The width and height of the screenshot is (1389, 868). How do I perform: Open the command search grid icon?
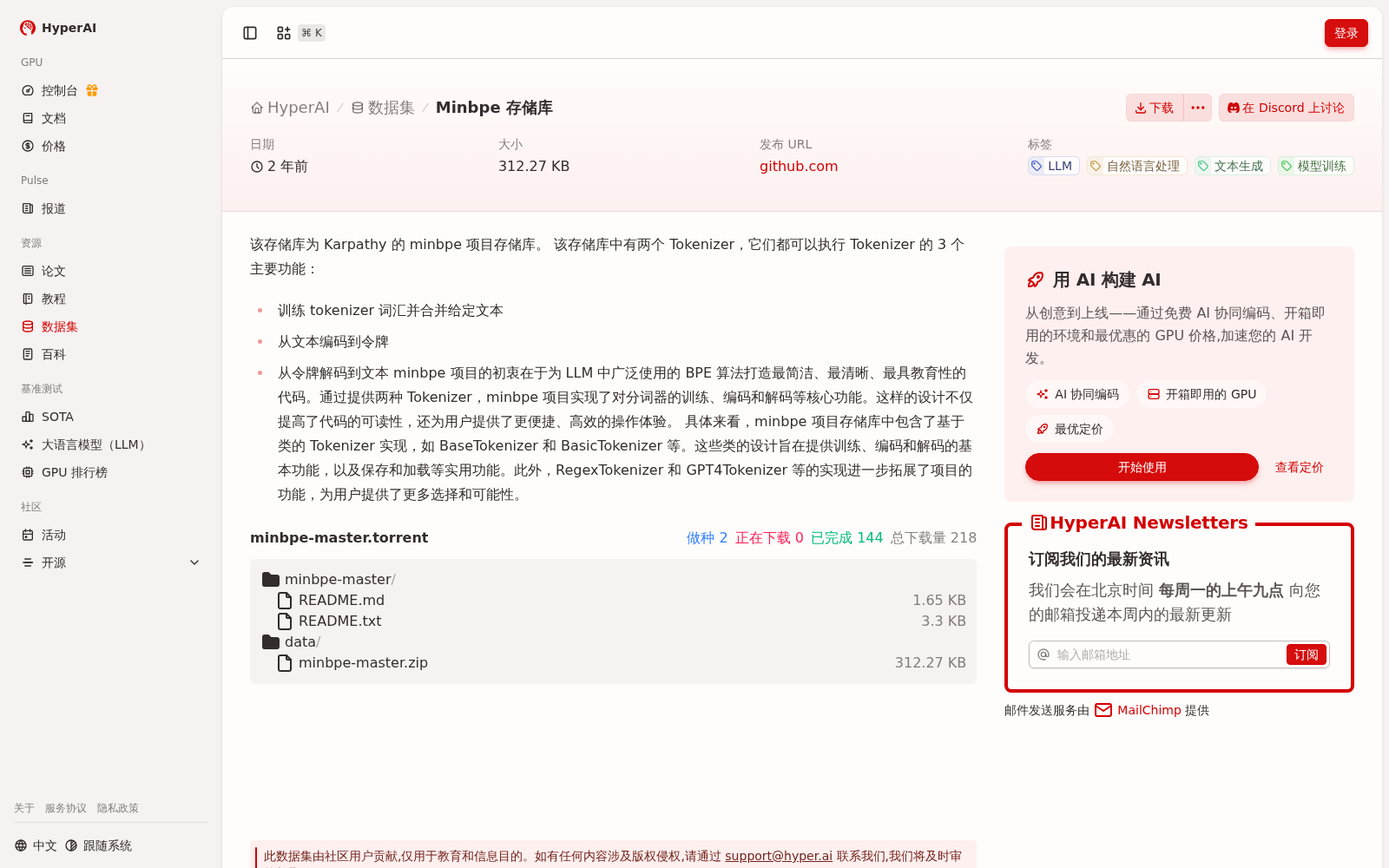[284, 33]
